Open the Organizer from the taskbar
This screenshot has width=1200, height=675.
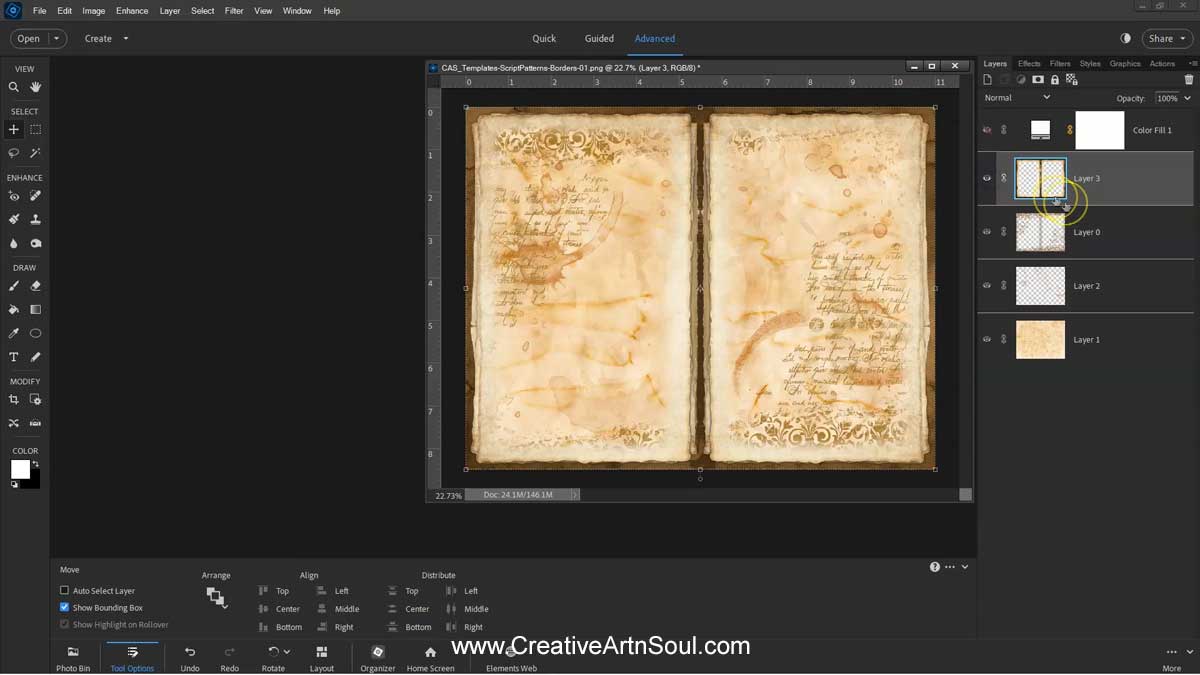377,658
